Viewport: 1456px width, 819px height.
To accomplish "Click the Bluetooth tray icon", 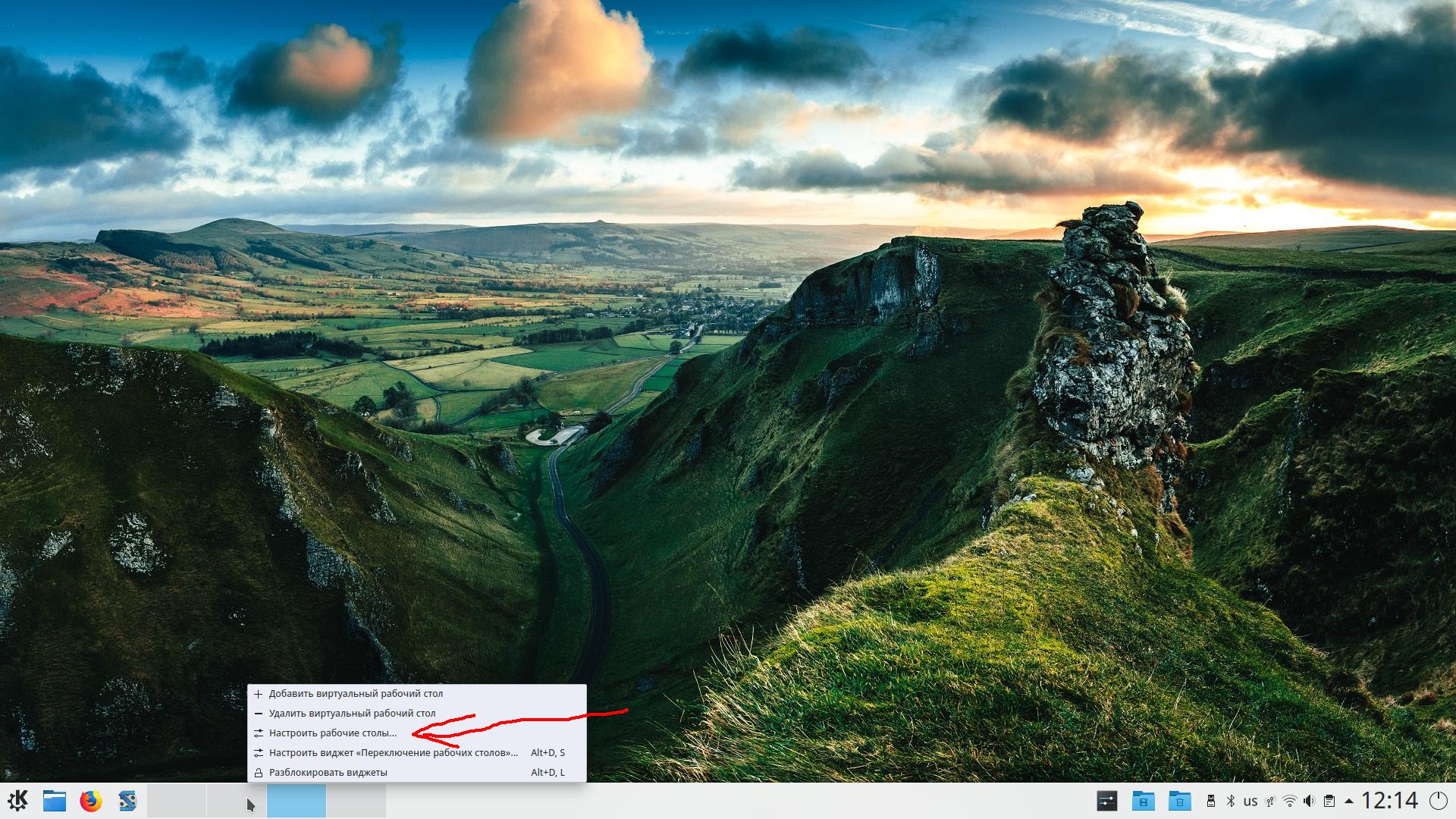I will pyautogui.click(x=1231, y=801).
